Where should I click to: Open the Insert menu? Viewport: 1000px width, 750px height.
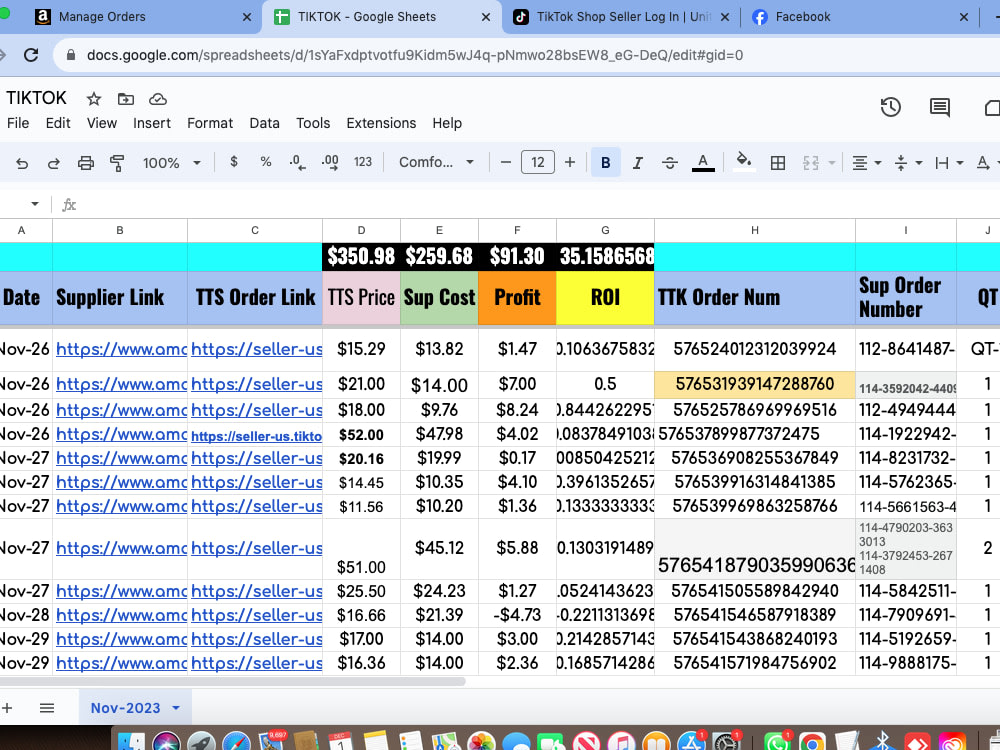152,123
